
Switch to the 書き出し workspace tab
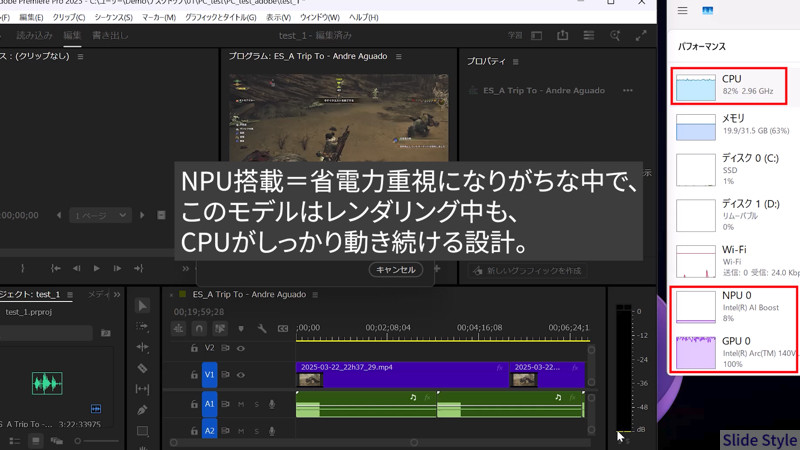(x=111, y=36)
